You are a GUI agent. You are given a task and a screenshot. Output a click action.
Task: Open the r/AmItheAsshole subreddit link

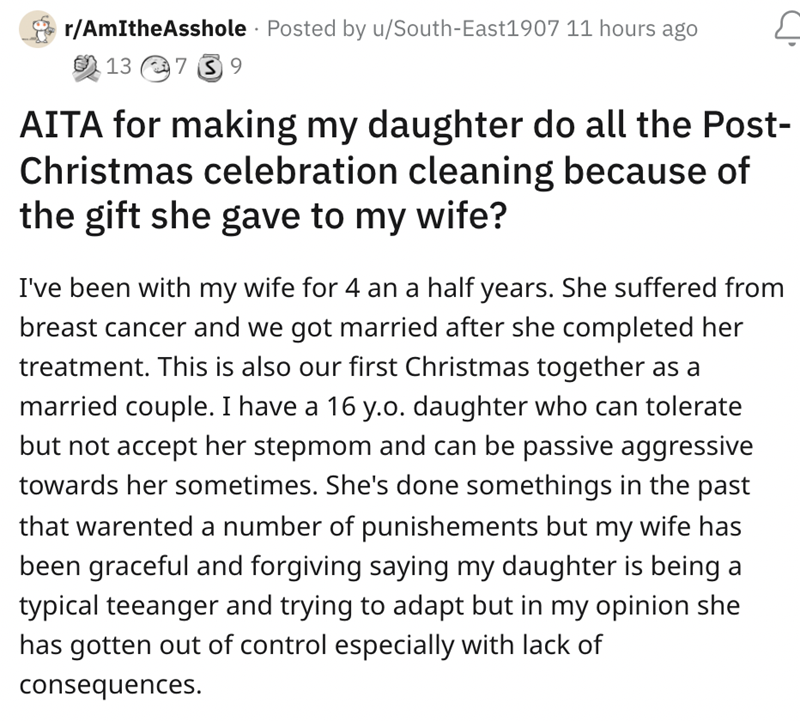coord(154,29)
